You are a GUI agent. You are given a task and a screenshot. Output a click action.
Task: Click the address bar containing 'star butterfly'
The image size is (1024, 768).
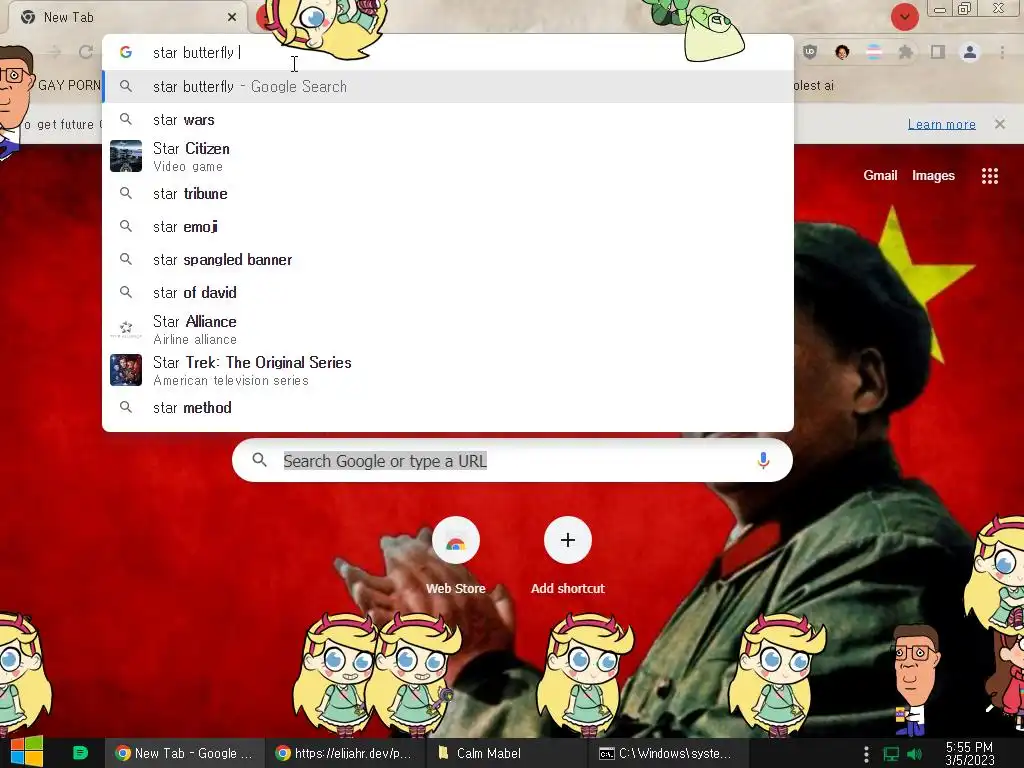448,52
